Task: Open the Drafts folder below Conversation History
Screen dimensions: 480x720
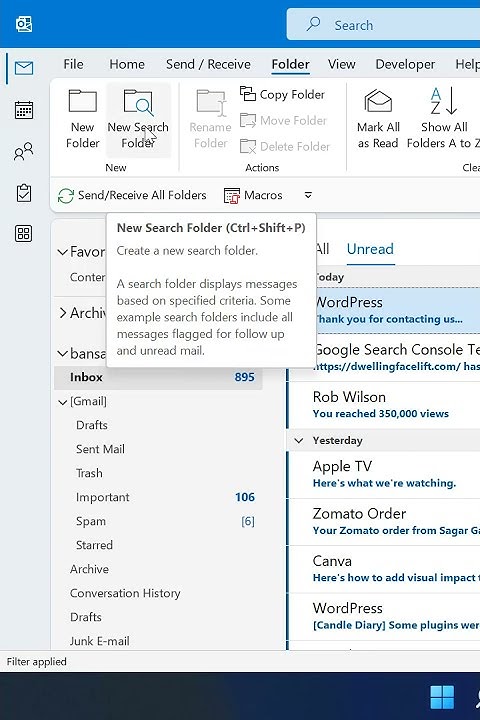Action: tap(158, 617)
